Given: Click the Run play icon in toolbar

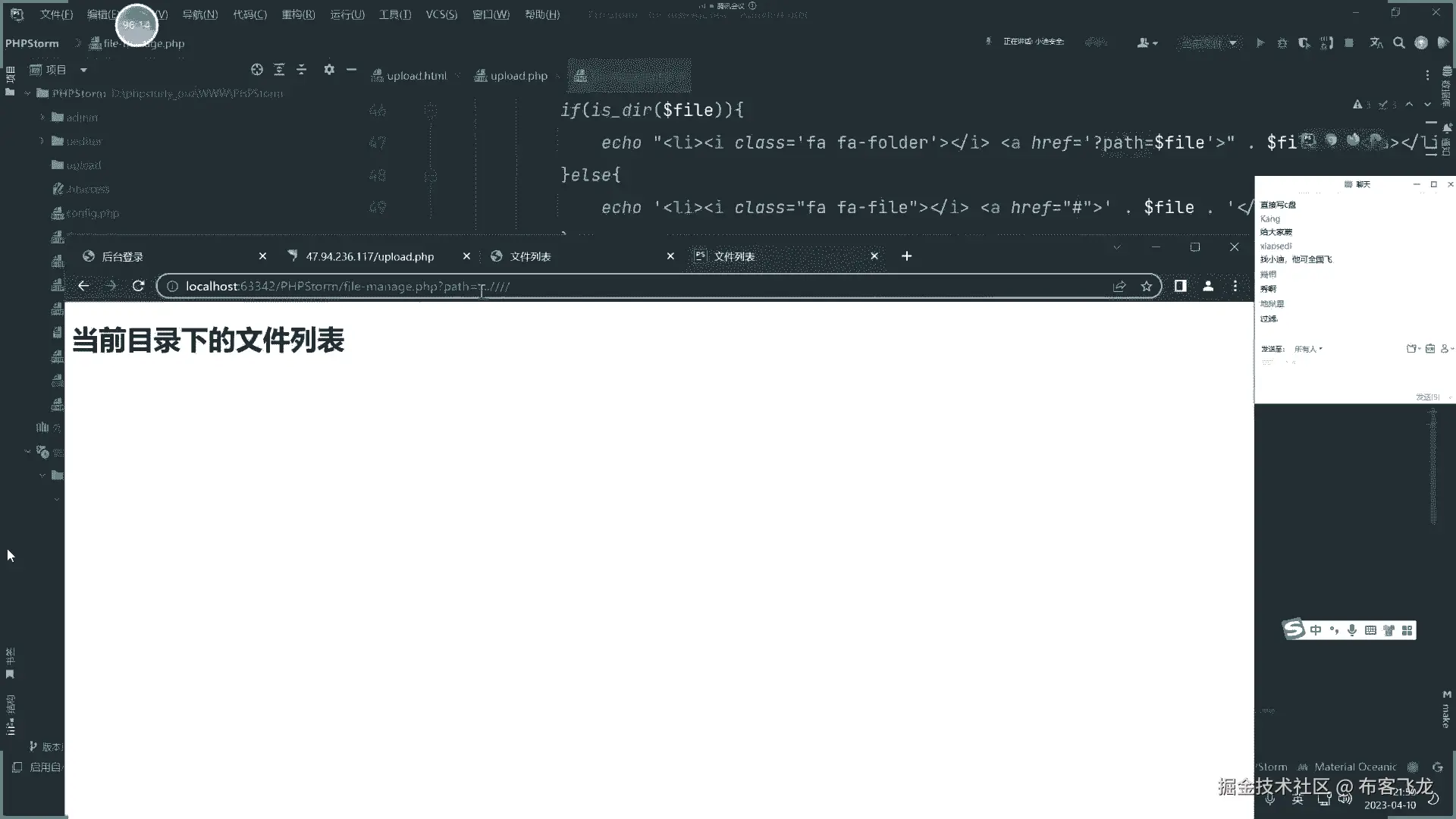Looking at the screenshot, I should tap(1260, 43).
